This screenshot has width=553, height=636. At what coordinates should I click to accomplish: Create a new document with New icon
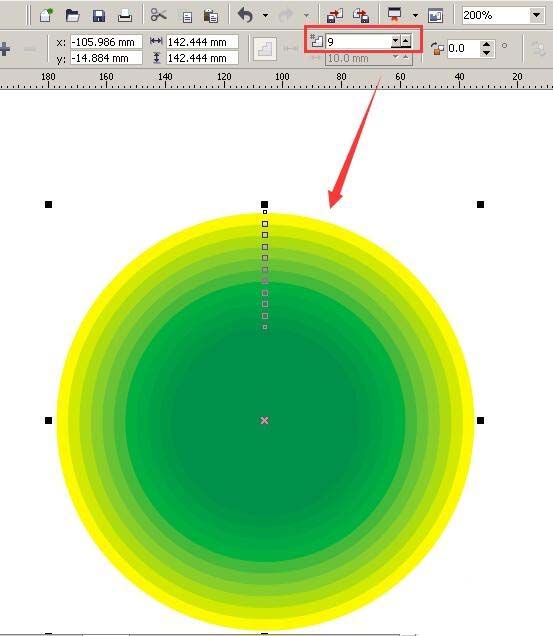[x=47, y=15]
